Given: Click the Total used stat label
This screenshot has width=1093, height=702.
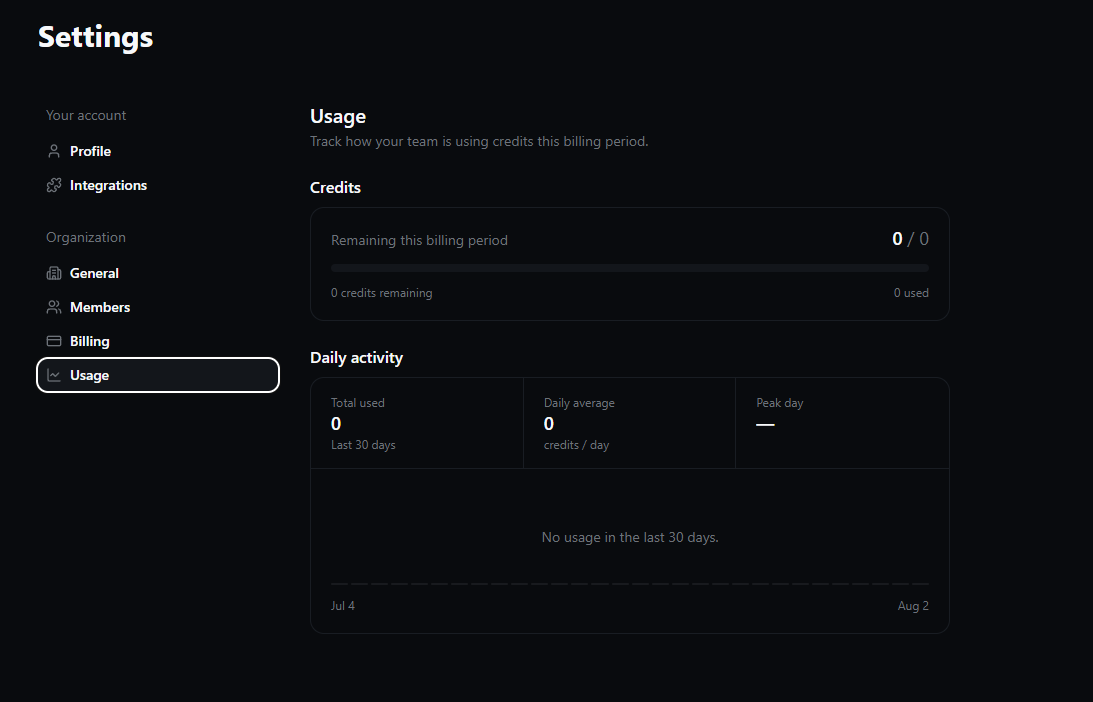Looking at the screenshot, I should [x=358, y=403].
